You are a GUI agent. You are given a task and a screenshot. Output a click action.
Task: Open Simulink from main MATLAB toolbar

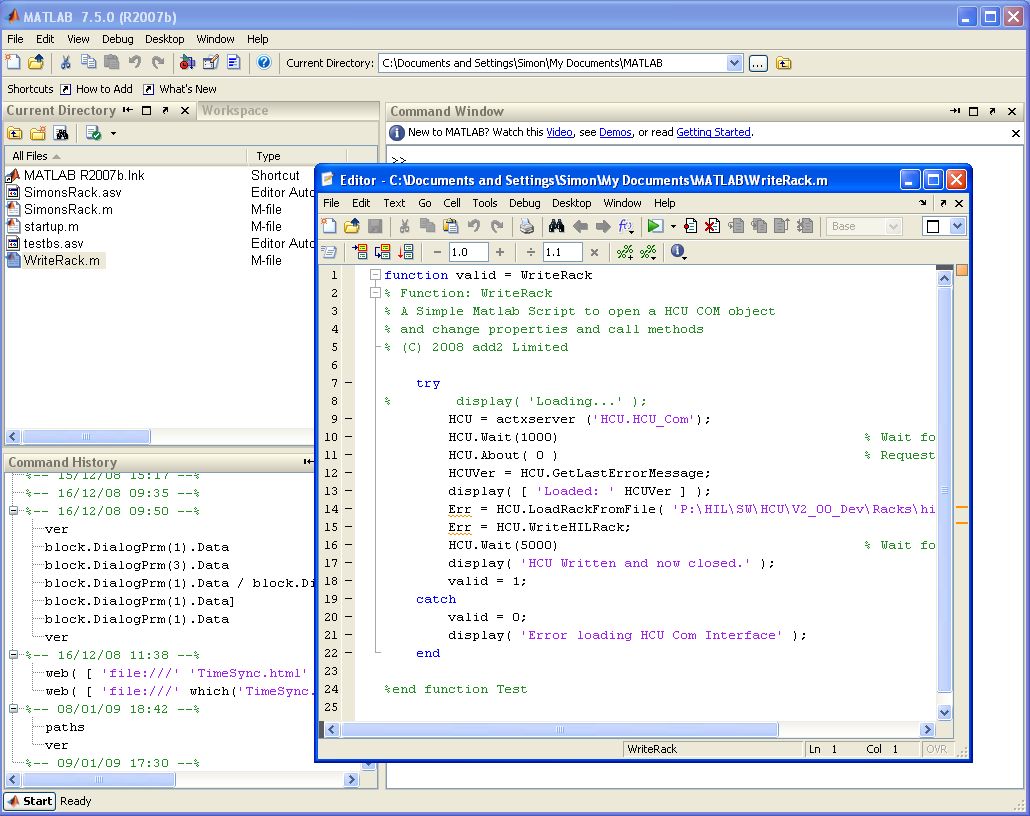tap(187, 63)
